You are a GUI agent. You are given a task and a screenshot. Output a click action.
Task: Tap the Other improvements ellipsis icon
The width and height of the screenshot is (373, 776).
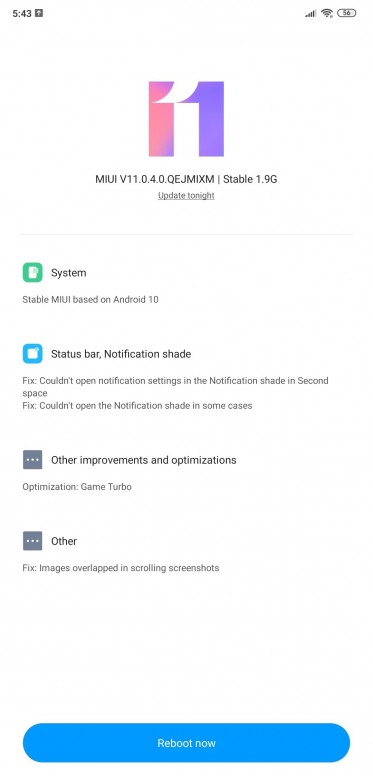pos(33,460)
